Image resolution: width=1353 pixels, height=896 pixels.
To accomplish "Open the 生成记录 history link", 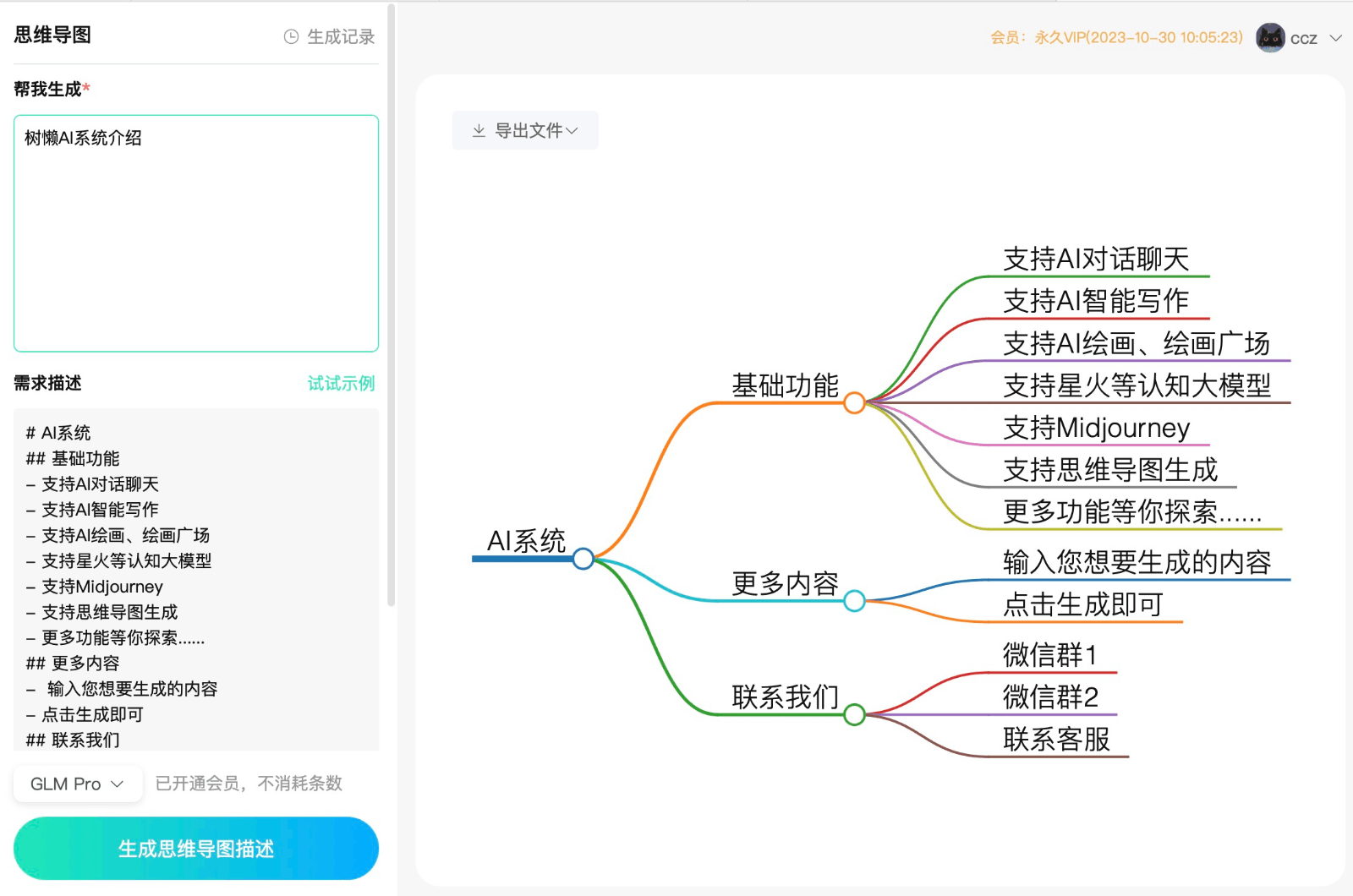I will click(341, 36).
